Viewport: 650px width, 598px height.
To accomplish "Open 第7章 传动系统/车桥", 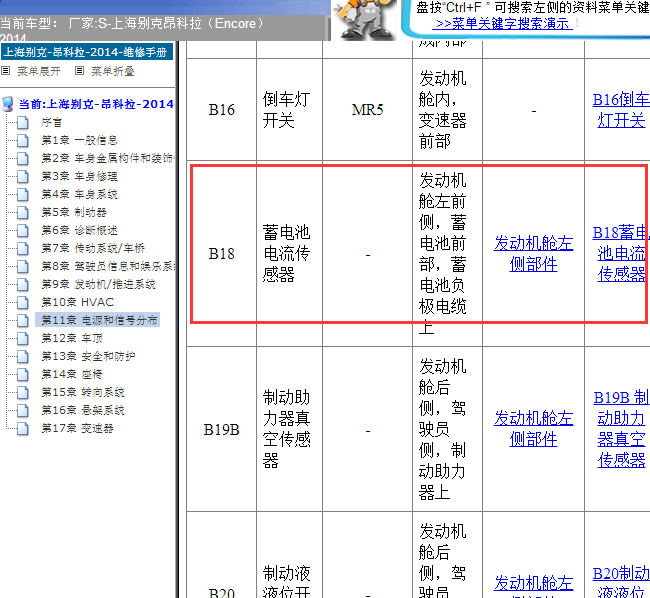I will 93,248.
